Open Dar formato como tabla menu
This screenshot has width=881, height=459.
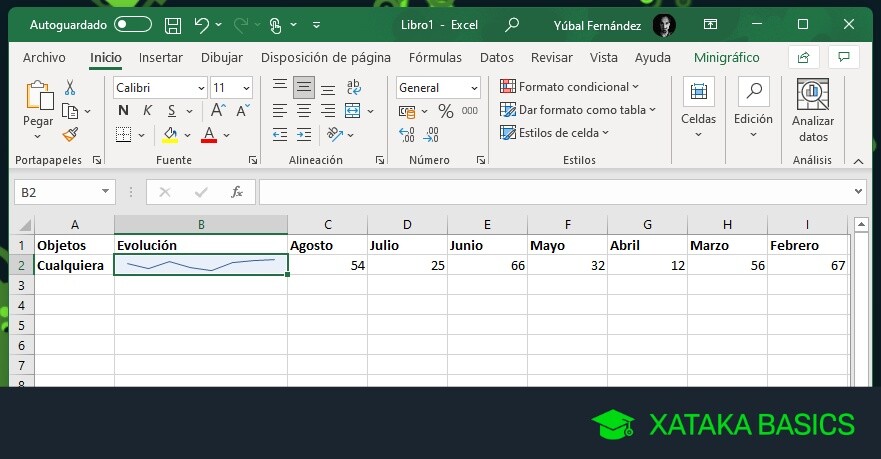pyautogui.click(x=578, y=110)
